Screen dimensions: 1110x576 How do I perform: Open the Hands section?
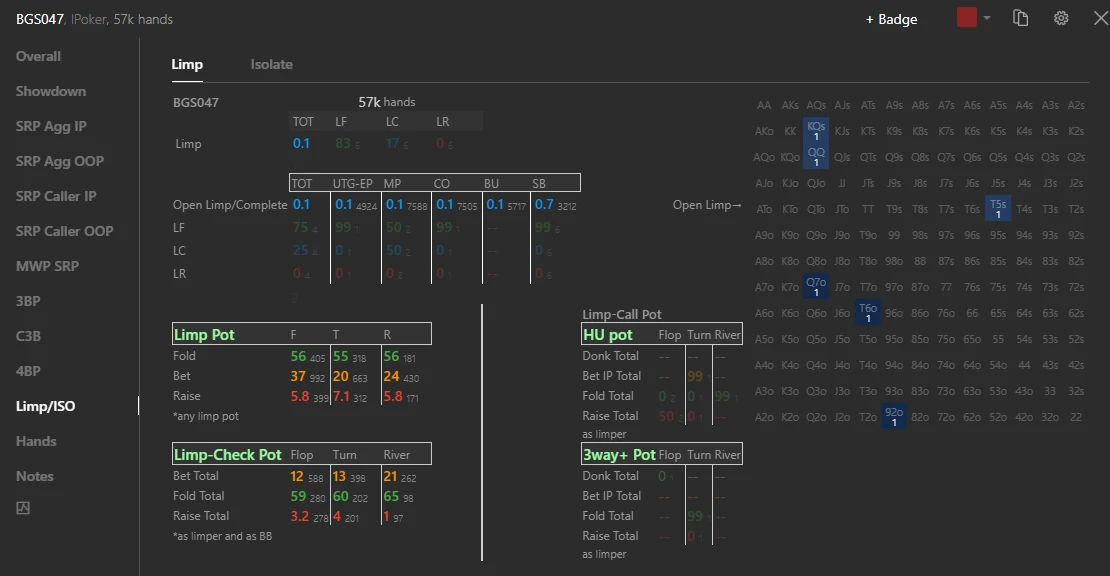tap(36, 441)
